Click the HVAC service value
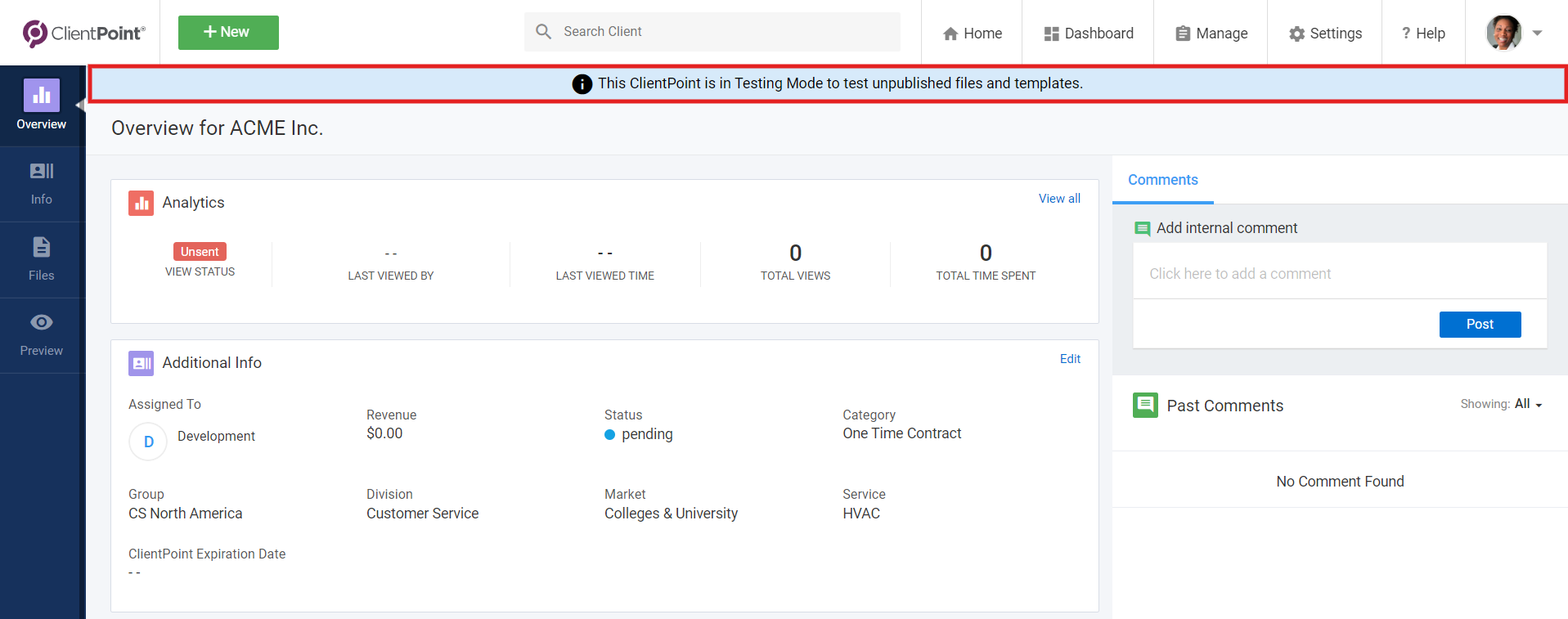 861,514
